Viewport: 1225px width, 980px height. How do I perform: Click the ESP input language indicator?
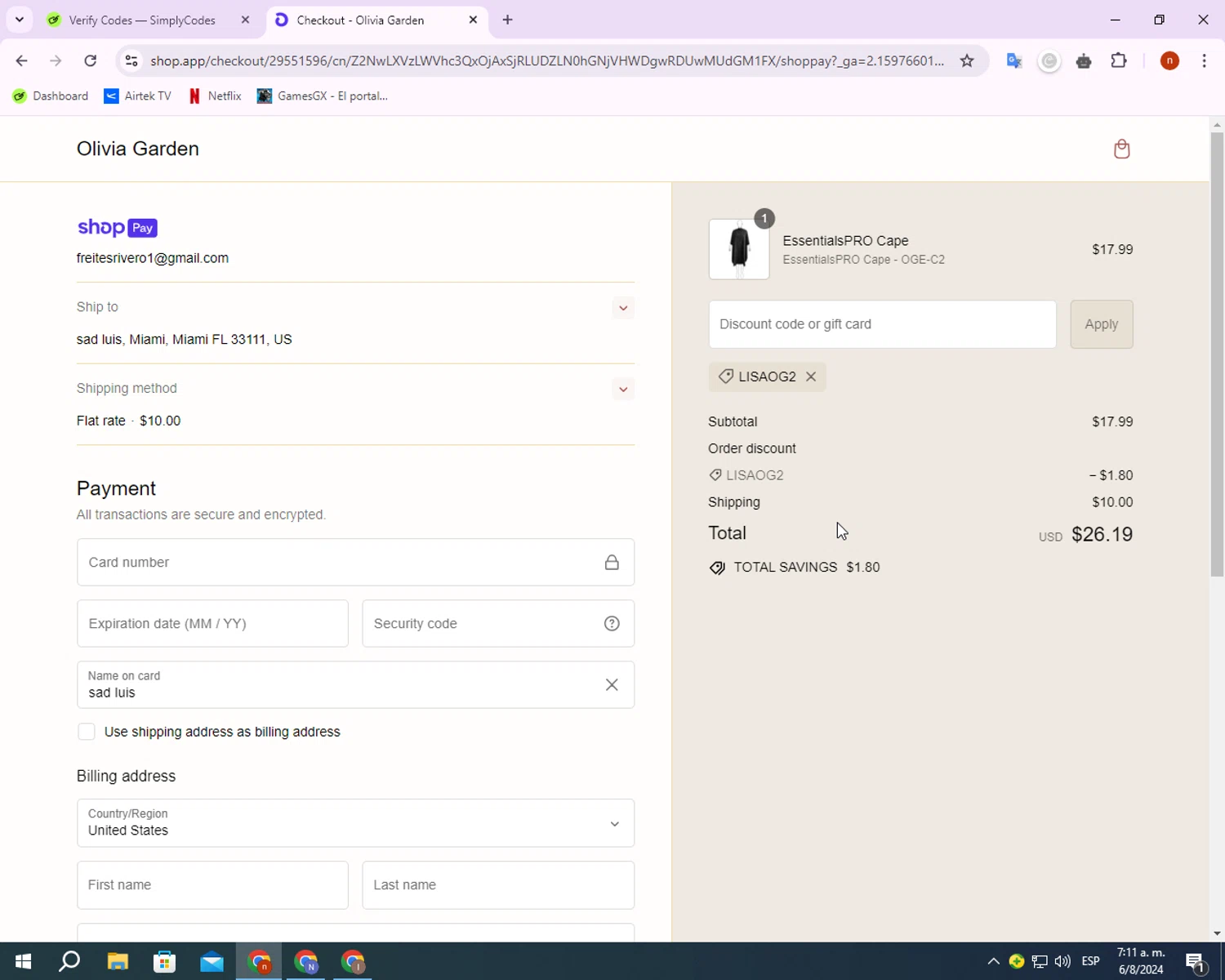click(x=1090, y=962)
